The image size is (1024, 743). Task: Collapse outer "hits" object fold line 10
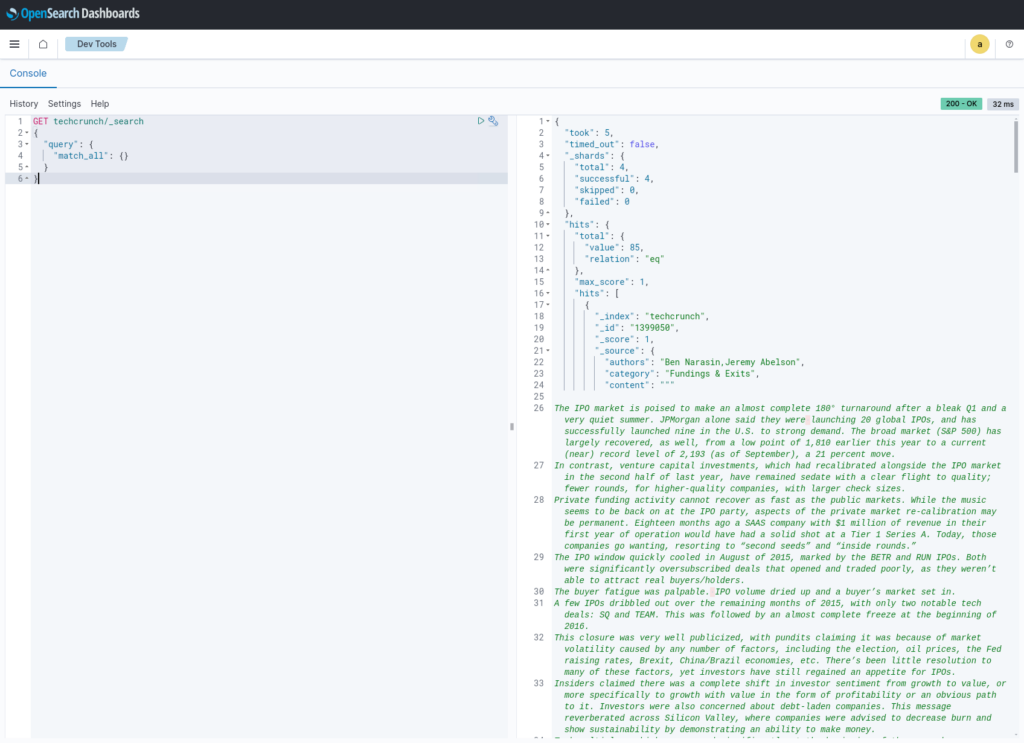click(x=548, y=225)
